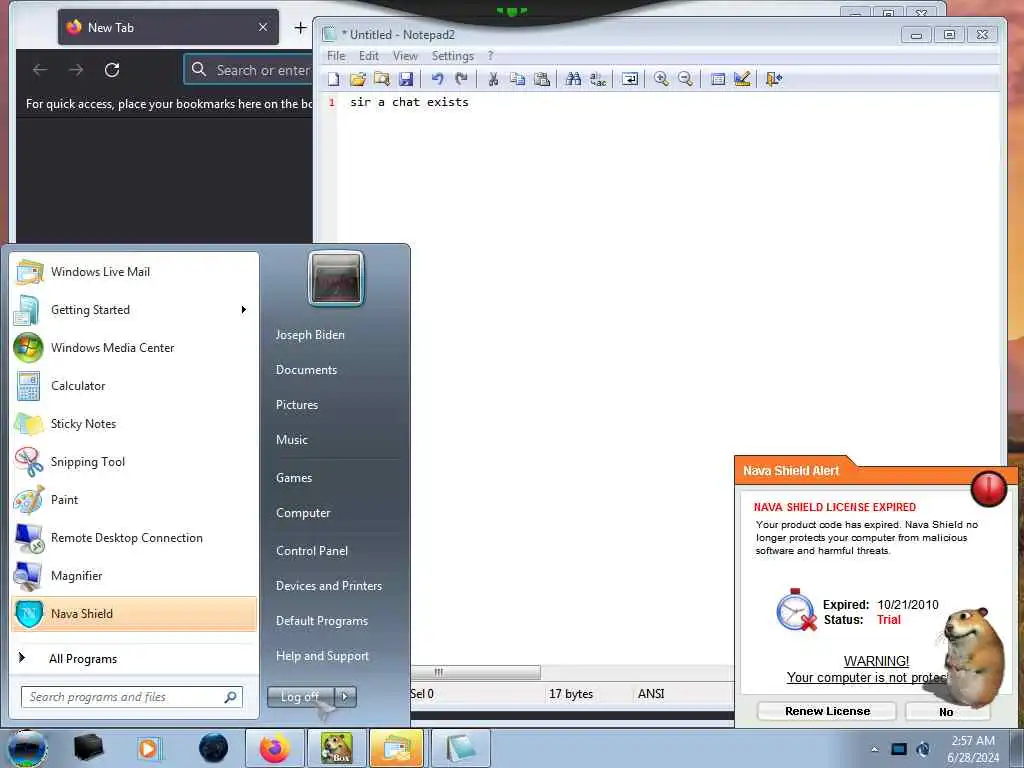
Task: Show hidden tray icons arrow
Action: point(874,749)
